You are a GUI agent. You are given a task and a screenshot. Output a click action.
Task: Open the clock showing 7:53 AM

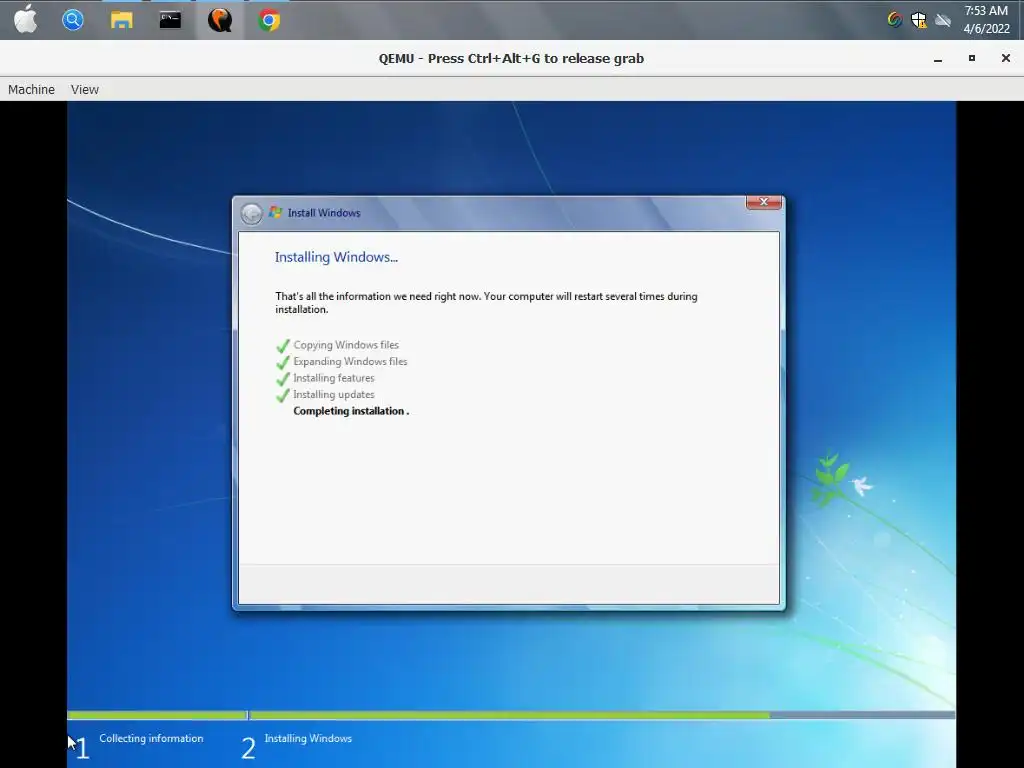click(986, 11)
